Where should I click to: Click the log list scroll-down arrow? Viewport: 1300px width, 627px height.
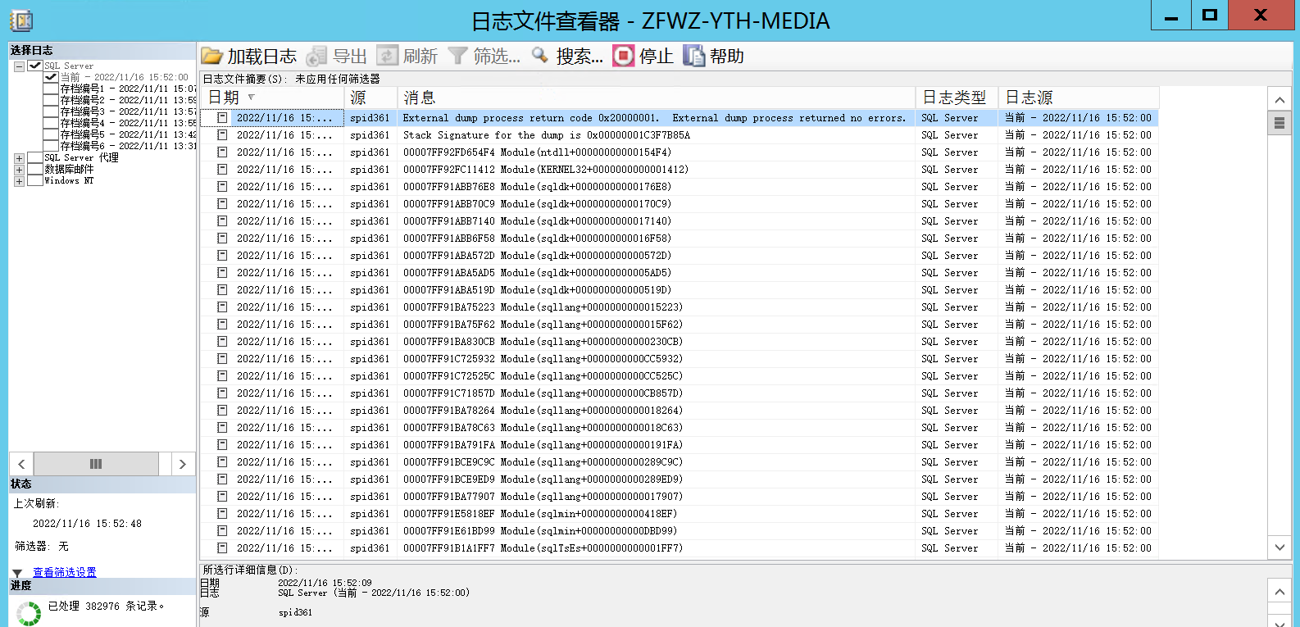pos(1279,547)
